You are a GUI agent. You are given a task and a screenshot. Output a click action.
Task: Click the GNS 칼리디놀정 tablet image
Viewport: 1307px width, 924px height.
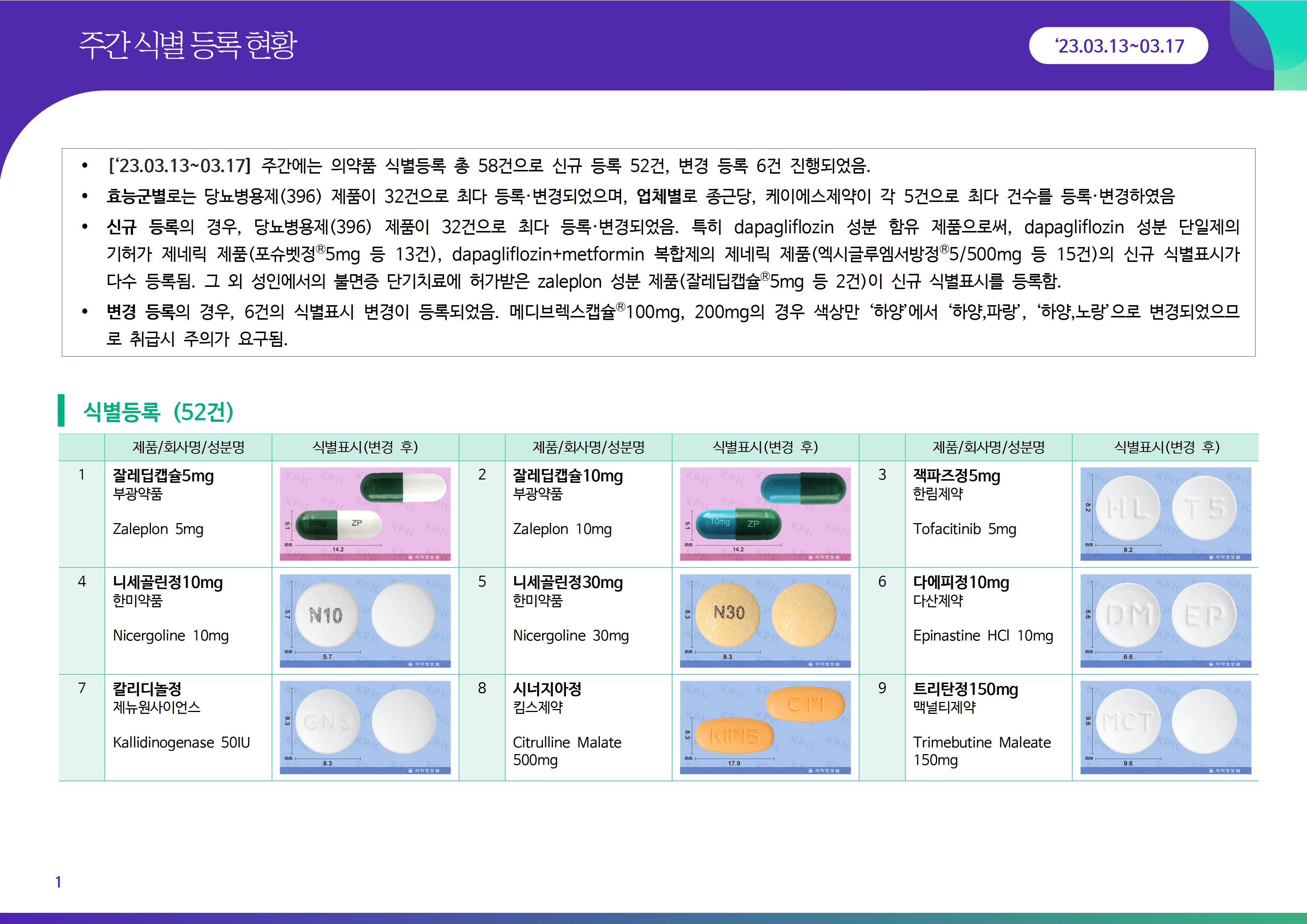click(365, 727)
